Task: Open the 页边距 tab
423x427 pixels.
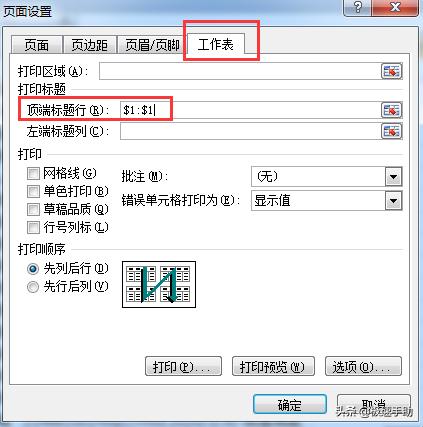Action: [89, 45]
